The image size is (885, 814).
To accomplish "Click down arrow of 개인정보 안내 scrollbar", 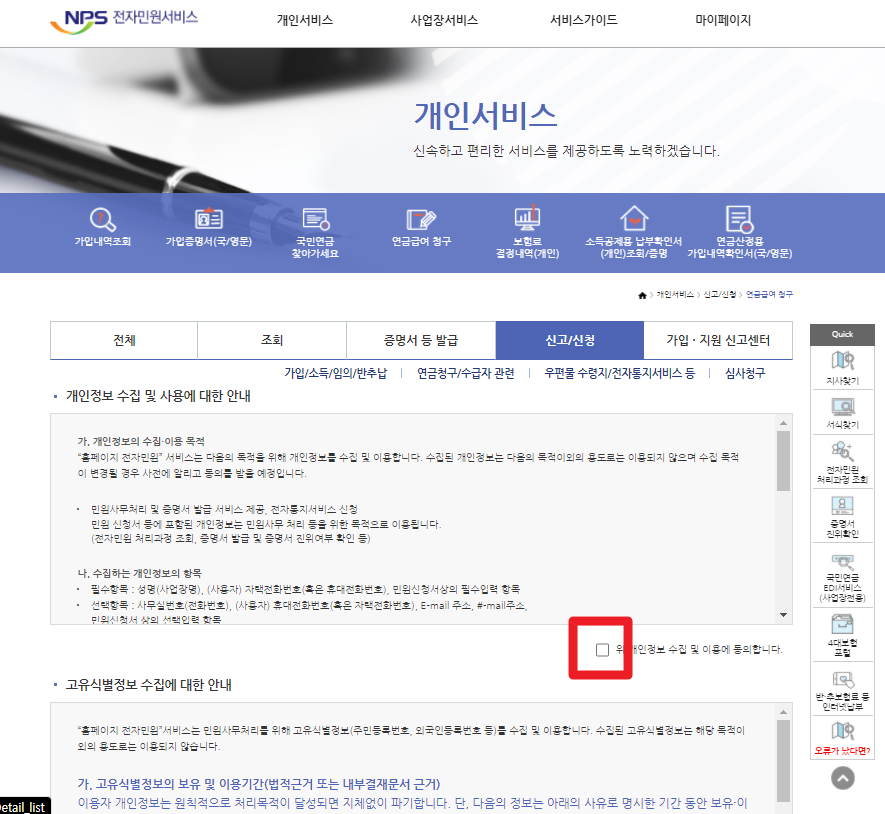I will tap(783, 615).
